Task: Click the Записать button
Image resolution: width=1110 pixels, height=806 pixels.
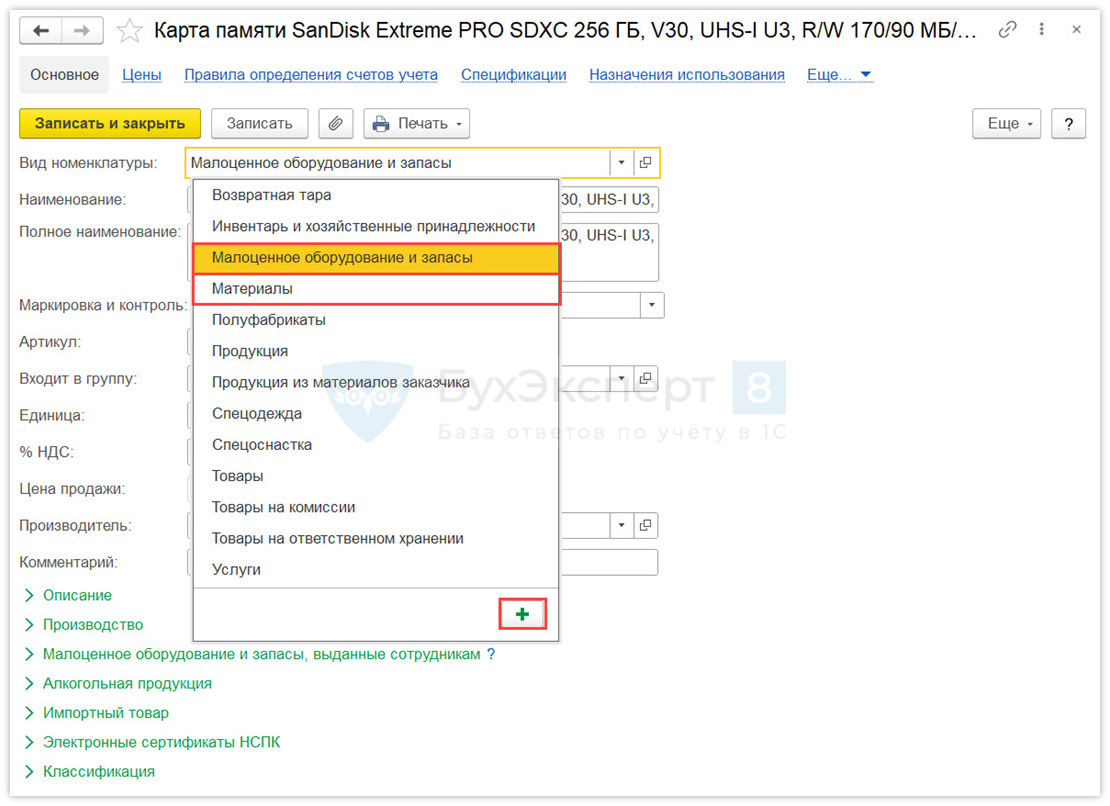Action: click(259, 123)
